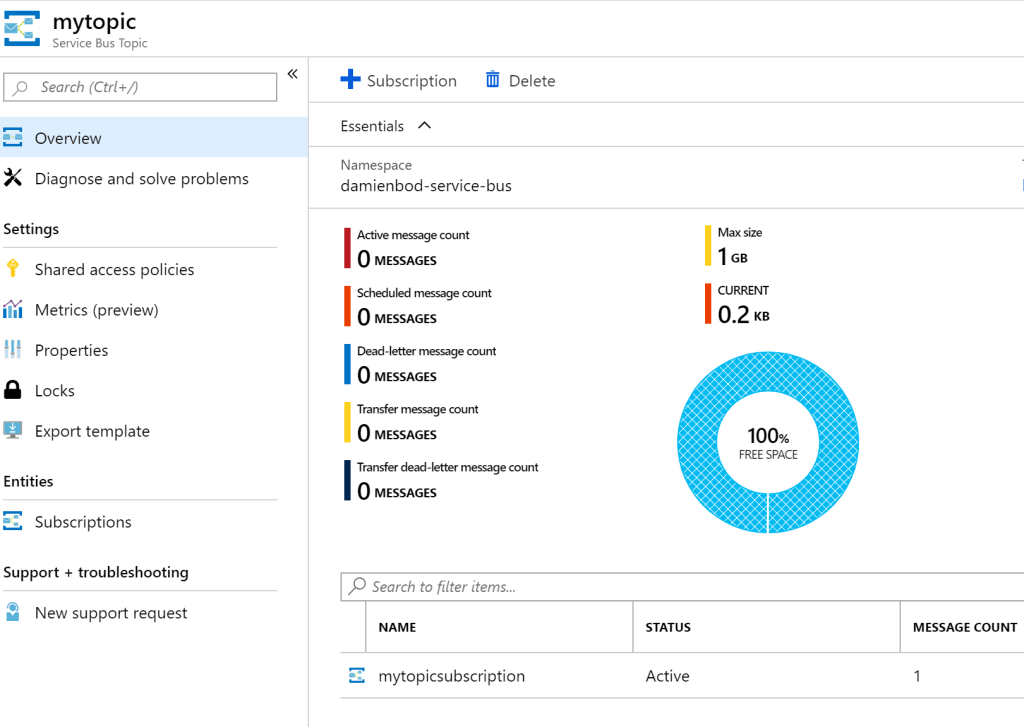1024x727 pixels.
Task: Add a new Subscription
Action: [399, 80]
